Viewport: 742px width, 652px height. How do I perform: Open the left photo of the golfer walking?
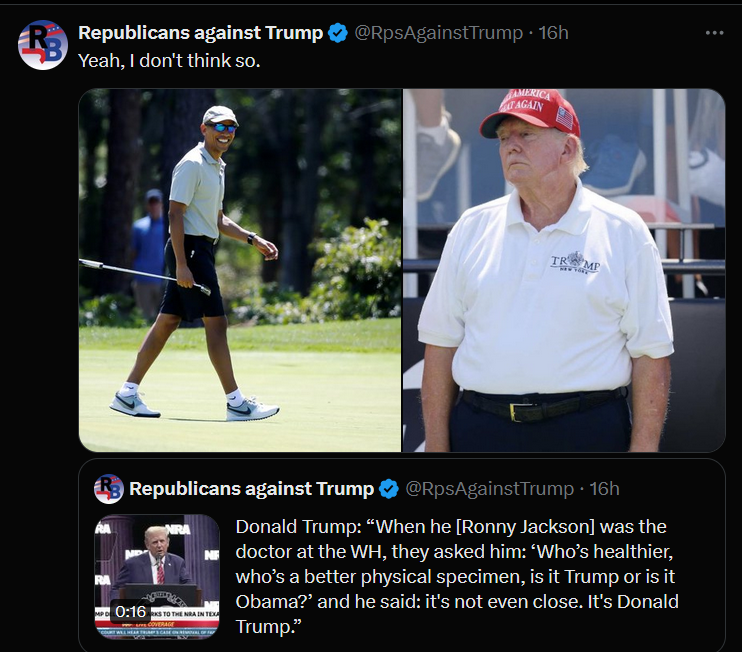240,270
